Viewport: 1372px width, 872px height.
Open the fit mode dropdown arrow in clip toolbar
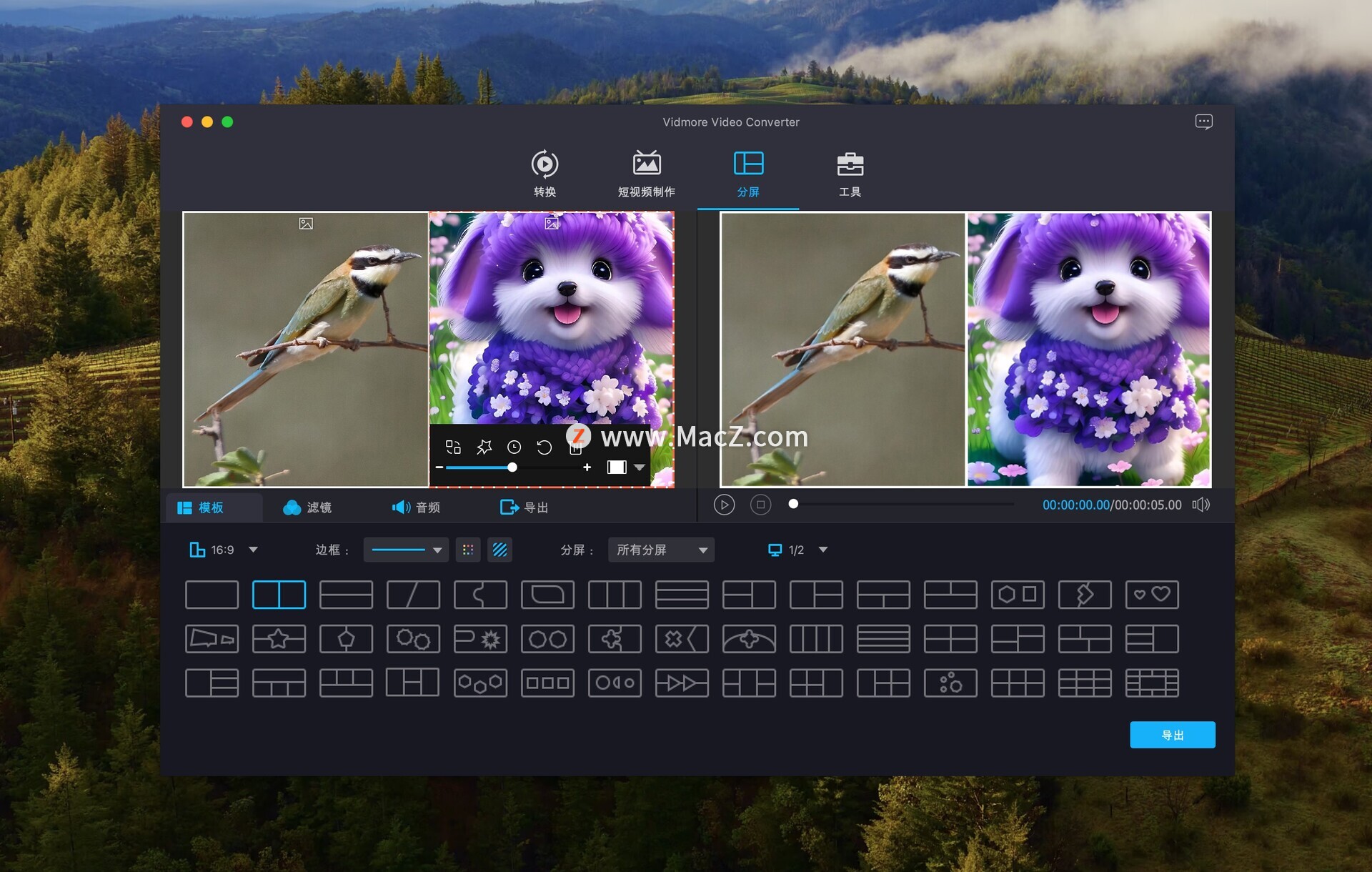(640, 467)
